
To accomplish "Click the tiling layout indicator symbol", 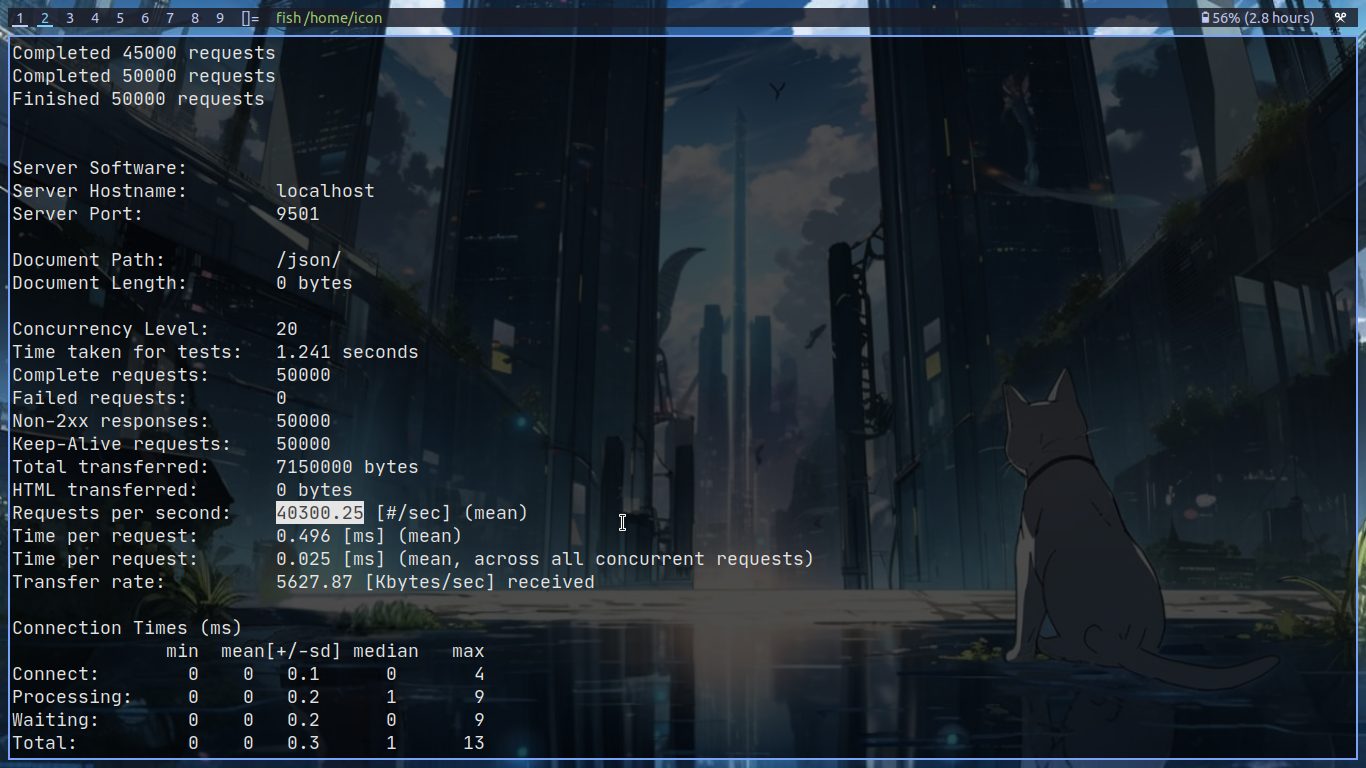I will coord(250,18).
